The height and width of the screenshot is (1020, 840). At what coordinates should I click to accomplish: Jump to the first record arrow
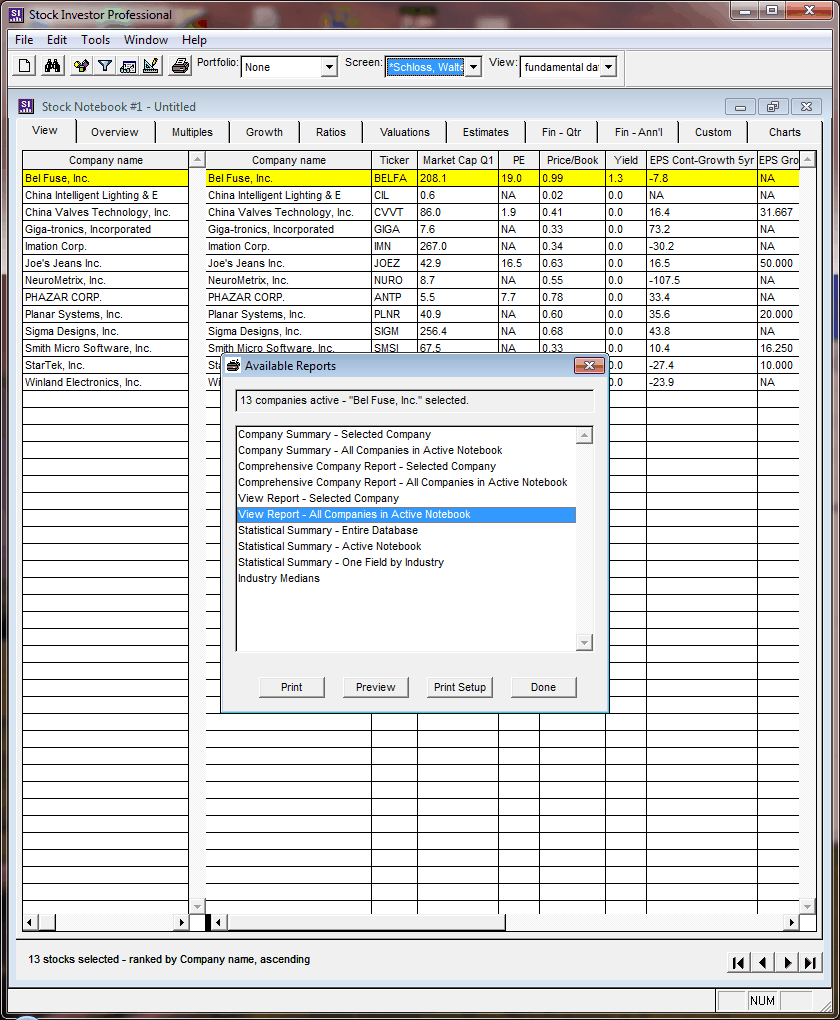[x=738, y=963]
